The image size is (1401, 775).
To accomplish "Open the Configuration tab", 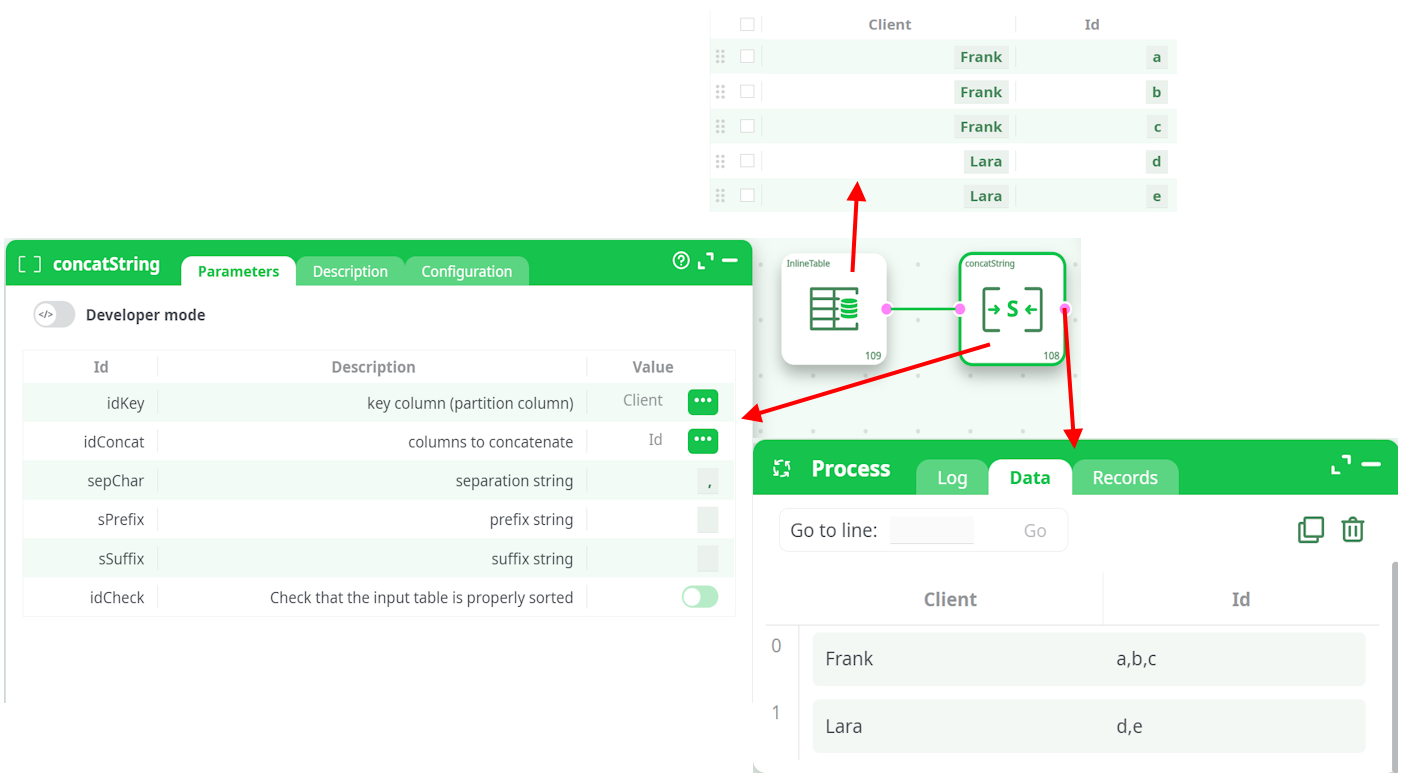I will tap(466, 272).
